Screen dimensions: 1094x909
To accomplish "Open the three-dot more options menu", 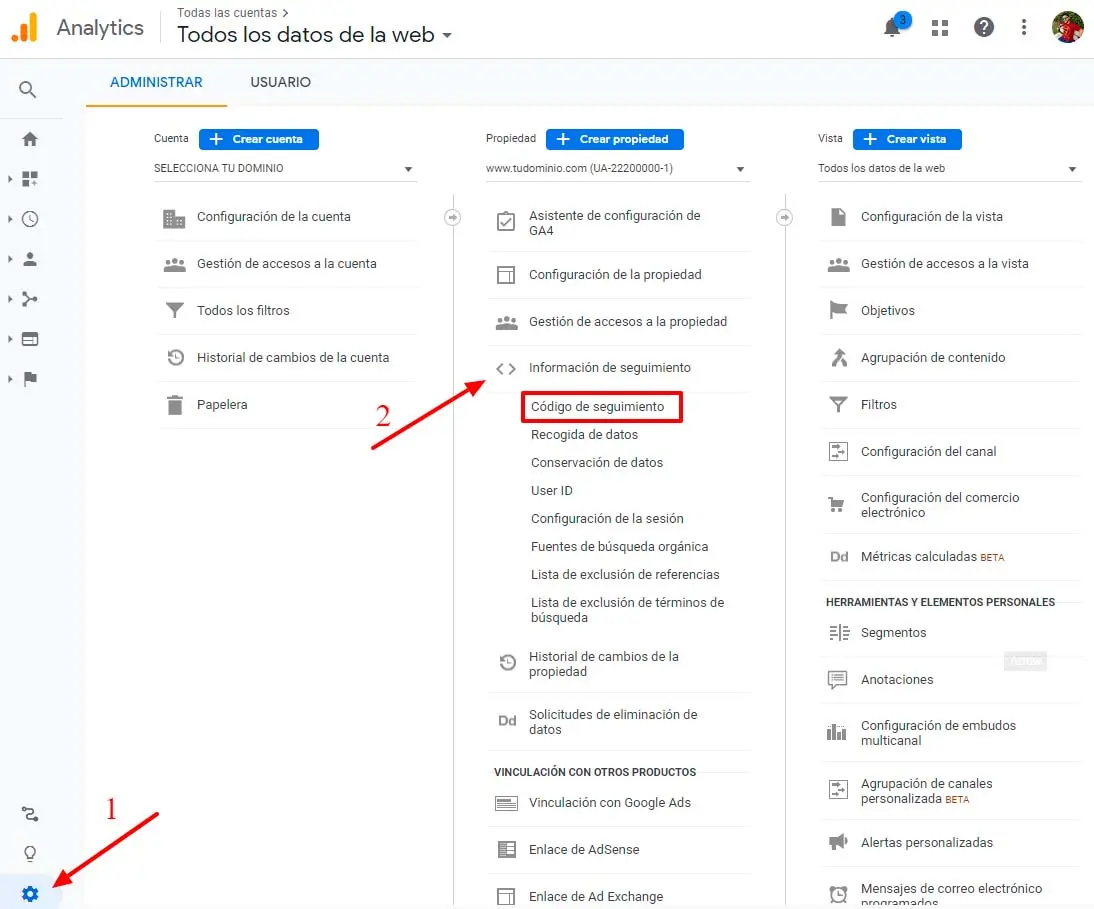I will [1024, 27].
